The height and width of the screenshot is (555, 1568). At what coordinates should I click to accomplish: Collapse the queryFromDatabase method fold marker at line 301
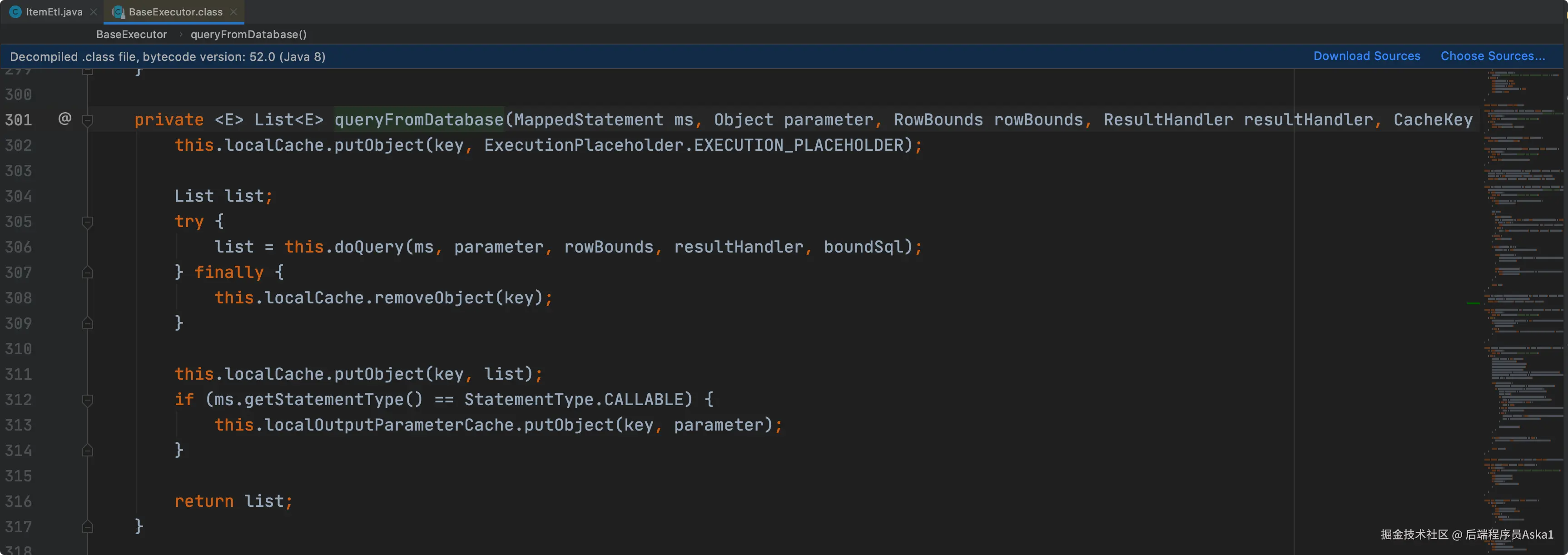point(88,120)
